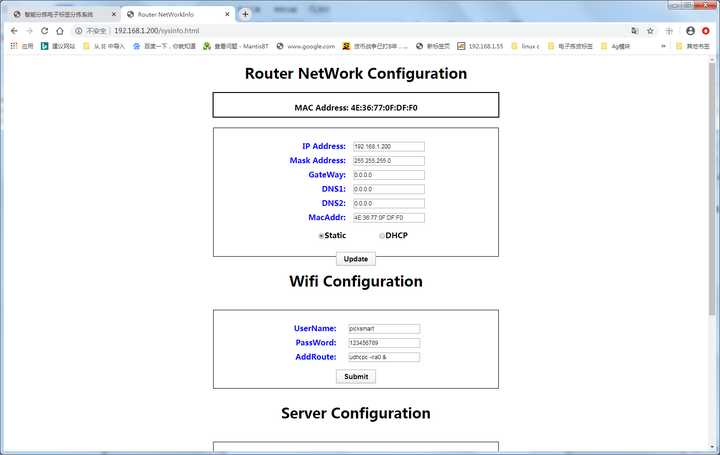
Task: Open the browser profile avatar
Action: (x=690, y=31)
